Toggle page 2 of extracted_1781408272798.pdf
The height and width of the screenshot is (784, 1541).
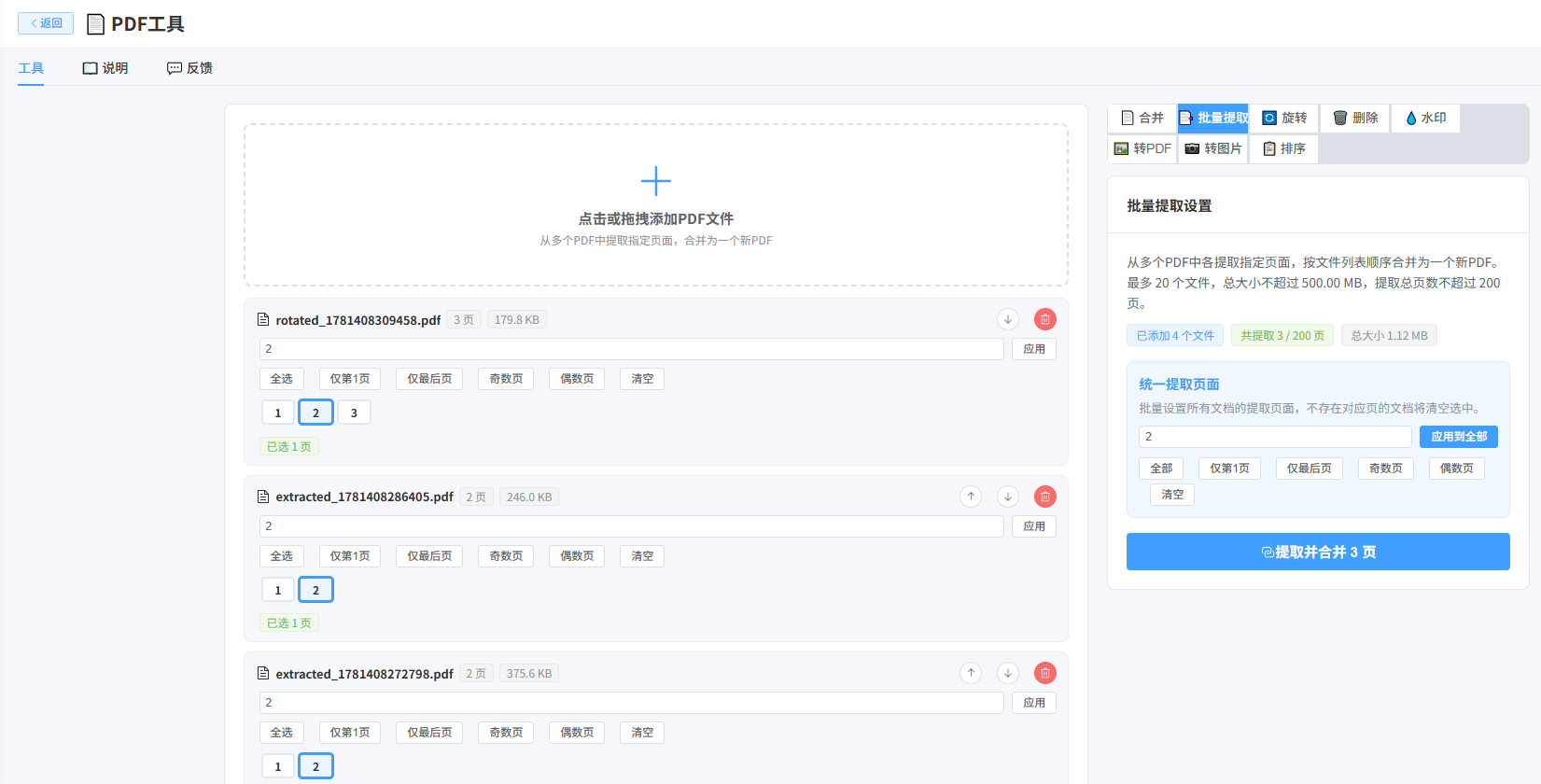(315, 766)
